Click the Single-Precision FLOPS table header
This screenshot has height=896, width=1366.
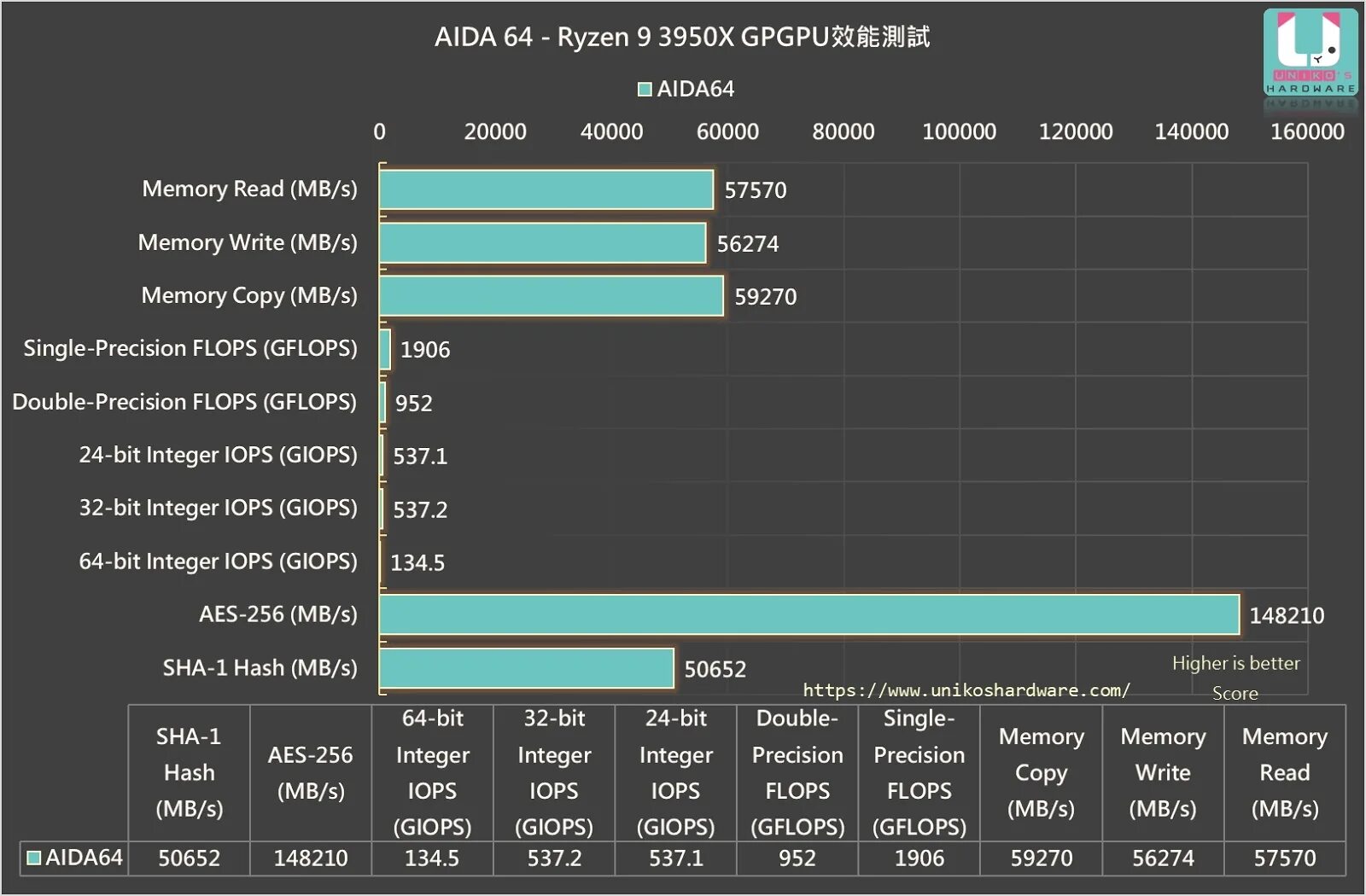919,772
